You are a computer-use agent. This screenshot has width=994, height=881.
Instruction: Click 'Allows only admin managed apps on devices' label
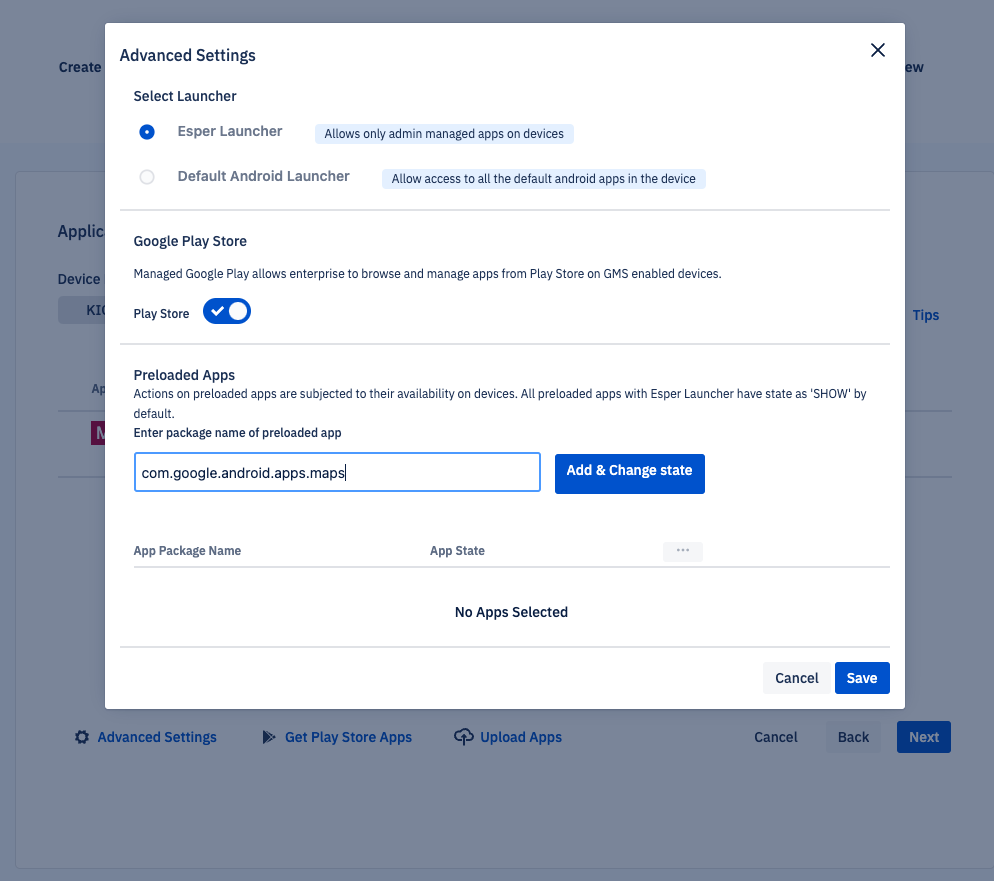pyautogui.click(x=444, y=134)
